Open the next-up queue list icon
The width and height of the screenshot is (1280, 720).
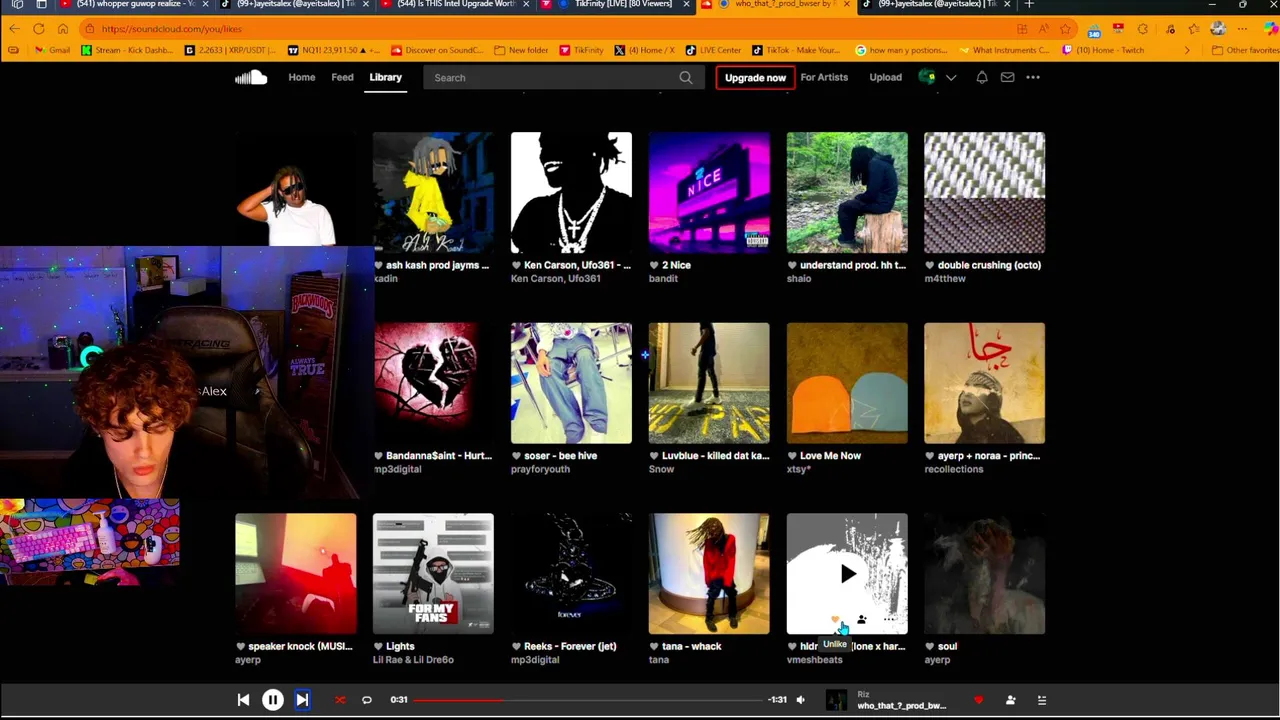(1041, 700)
